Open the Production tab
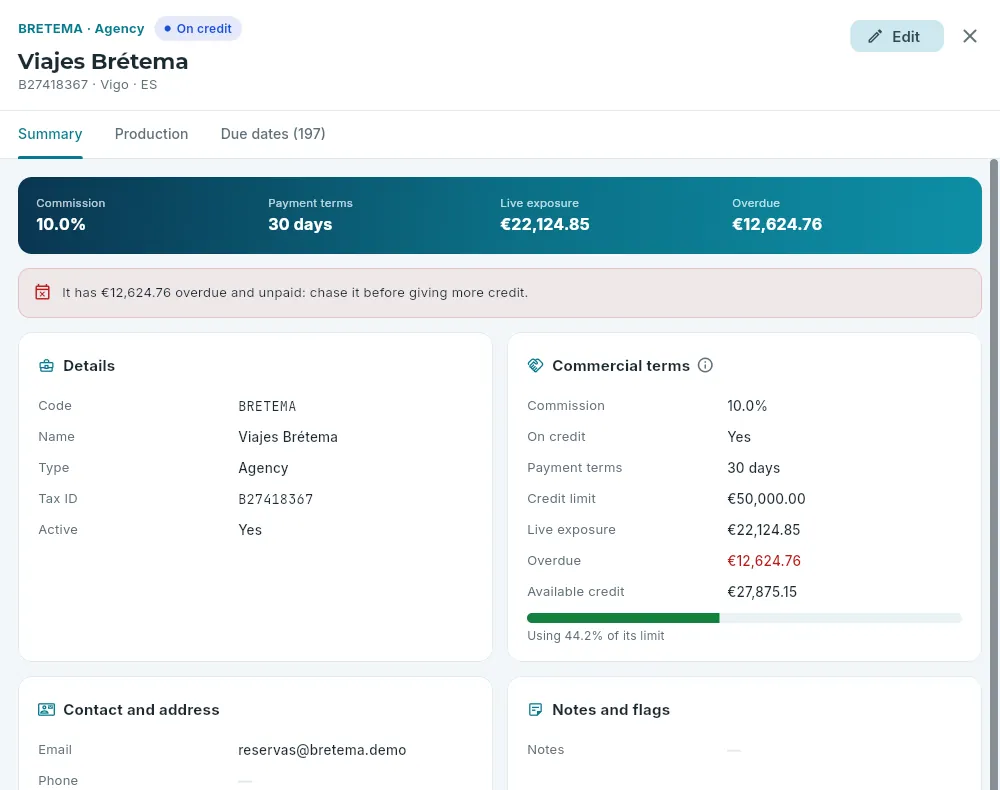 pos(151,134)
